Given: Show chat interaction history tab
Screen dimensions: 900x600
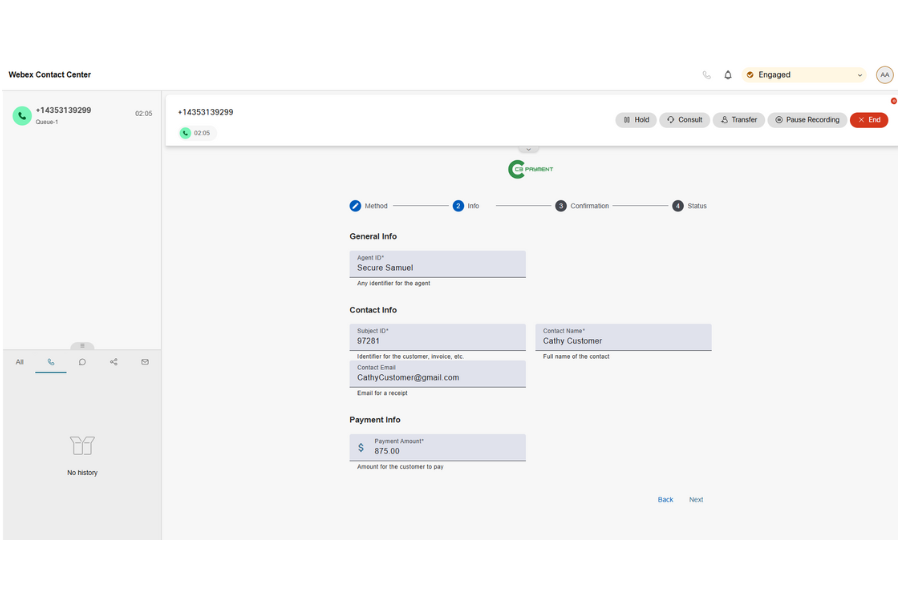Looking at the screenshot, I should pyautogui.click(x=82, y=362).
